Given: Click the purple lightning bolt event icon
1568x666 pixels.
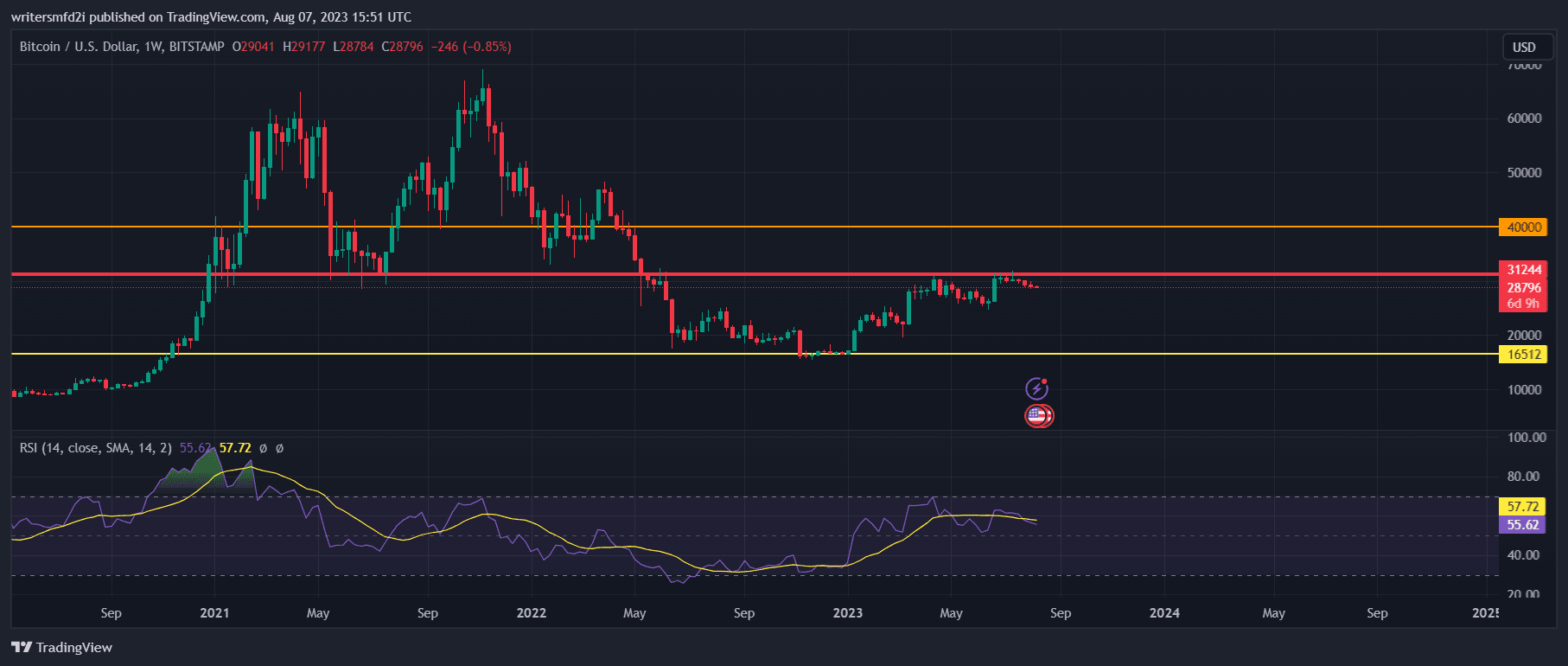Looking at the screenshot, I should point(1036,388).
